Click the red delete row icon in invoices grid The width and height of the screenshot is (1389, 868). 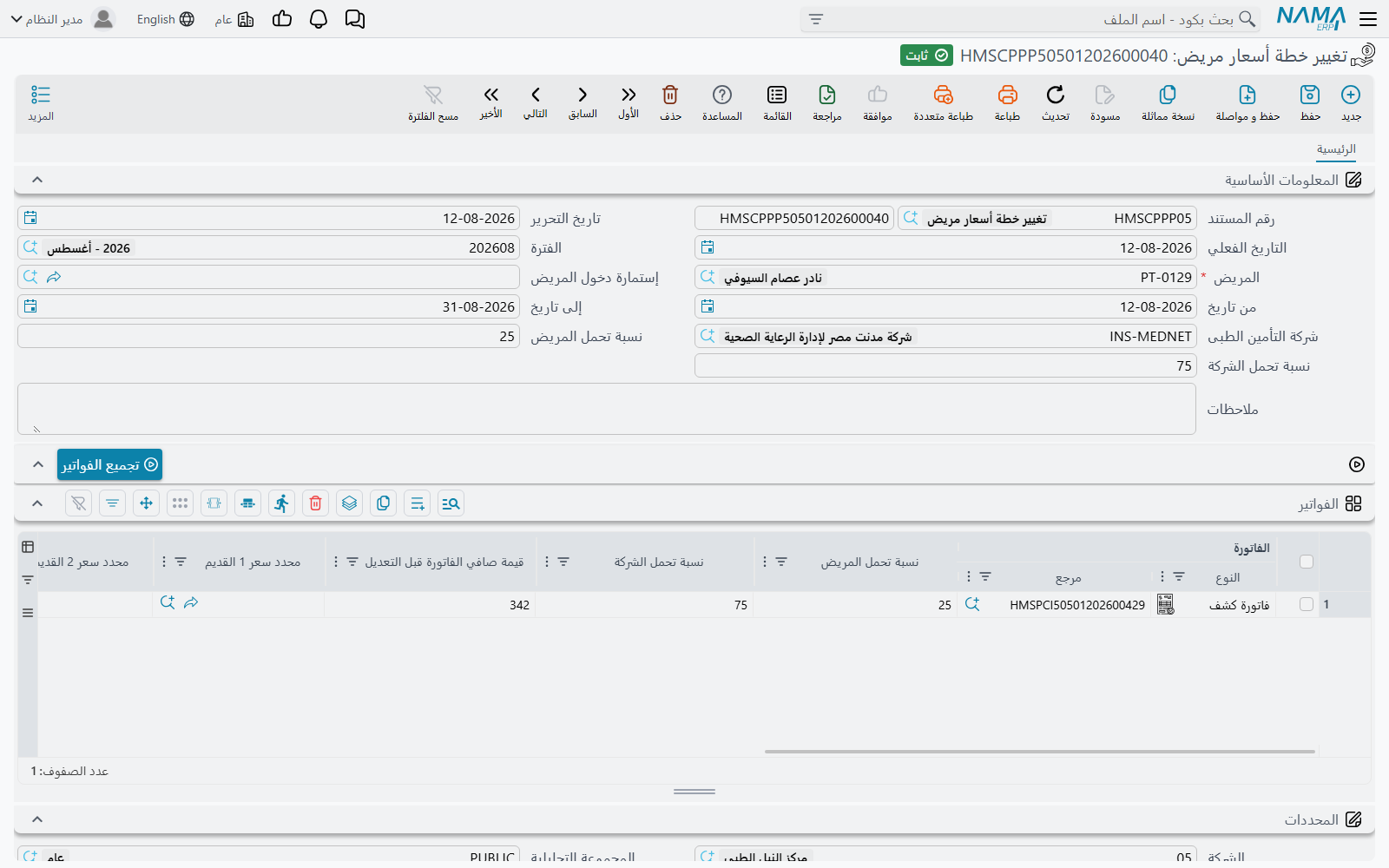click(x=315, y=503)
